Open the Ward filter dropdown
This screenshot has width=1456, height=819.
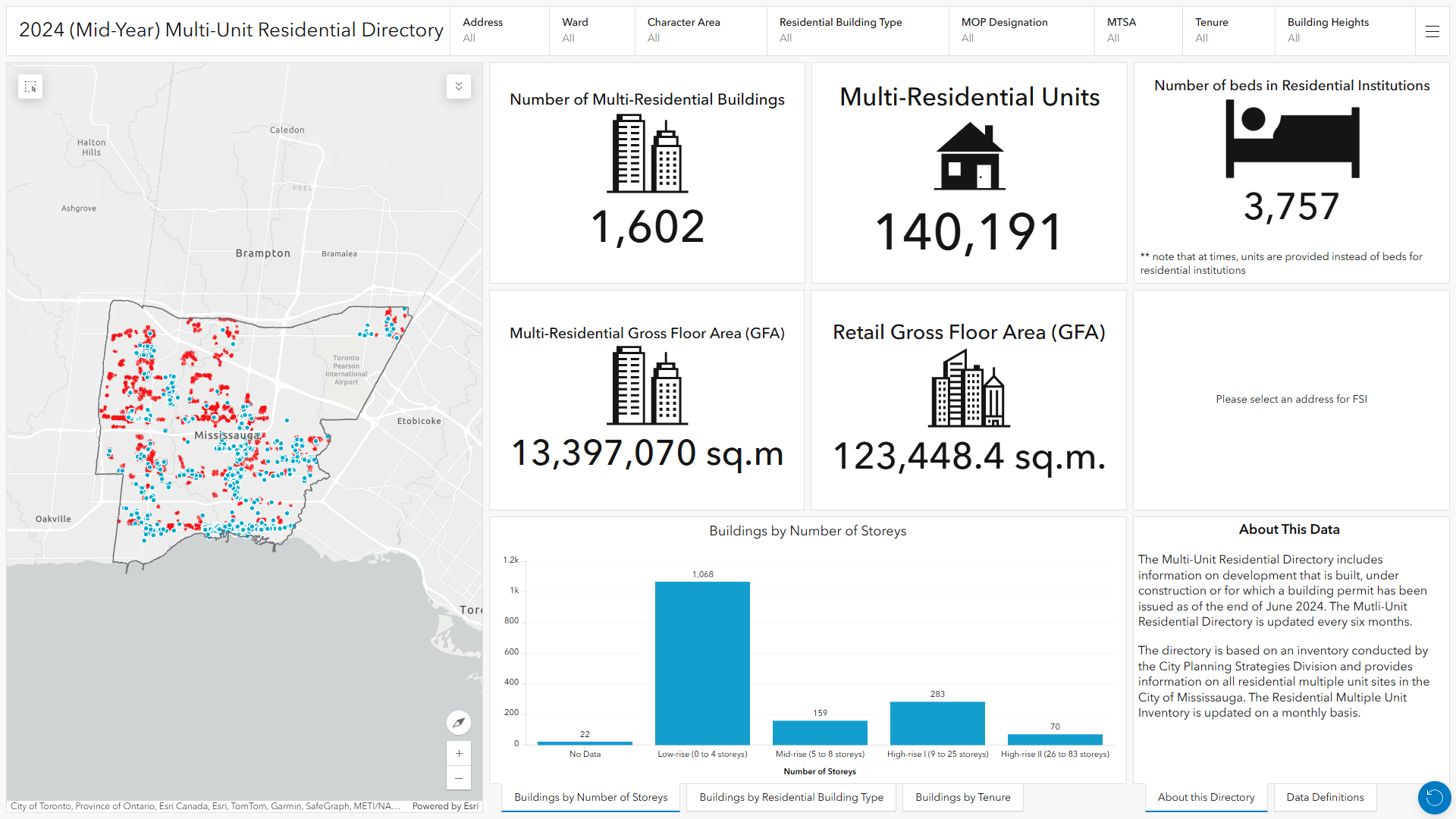tap(591, 30)
